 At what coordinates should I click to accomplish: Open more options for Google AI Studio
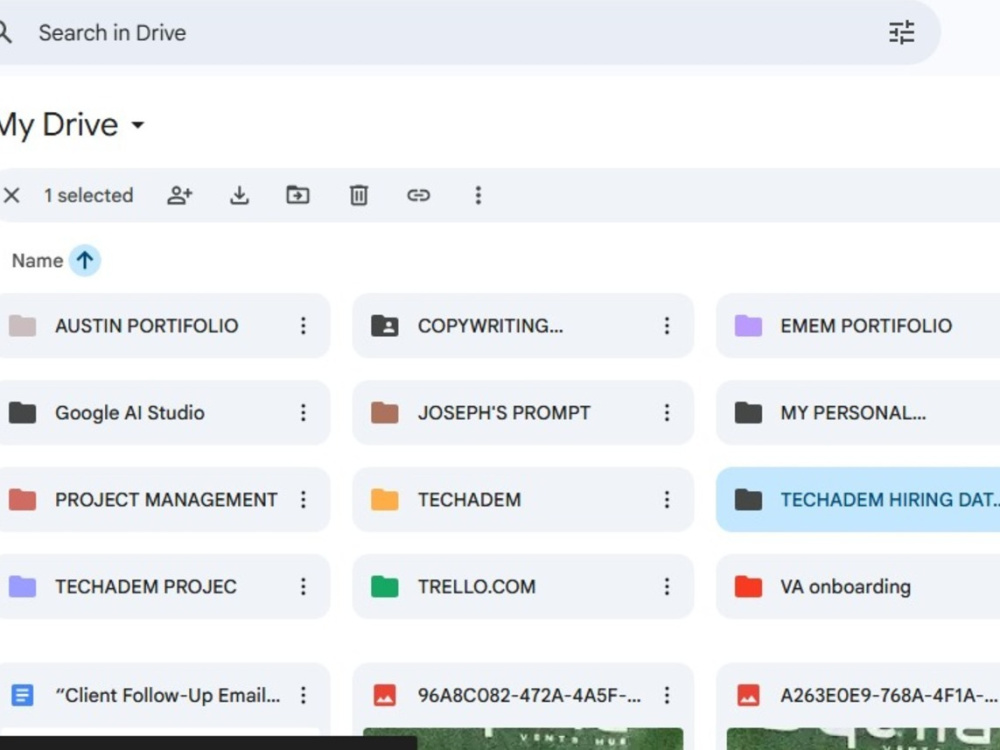(x=304, y=413)
